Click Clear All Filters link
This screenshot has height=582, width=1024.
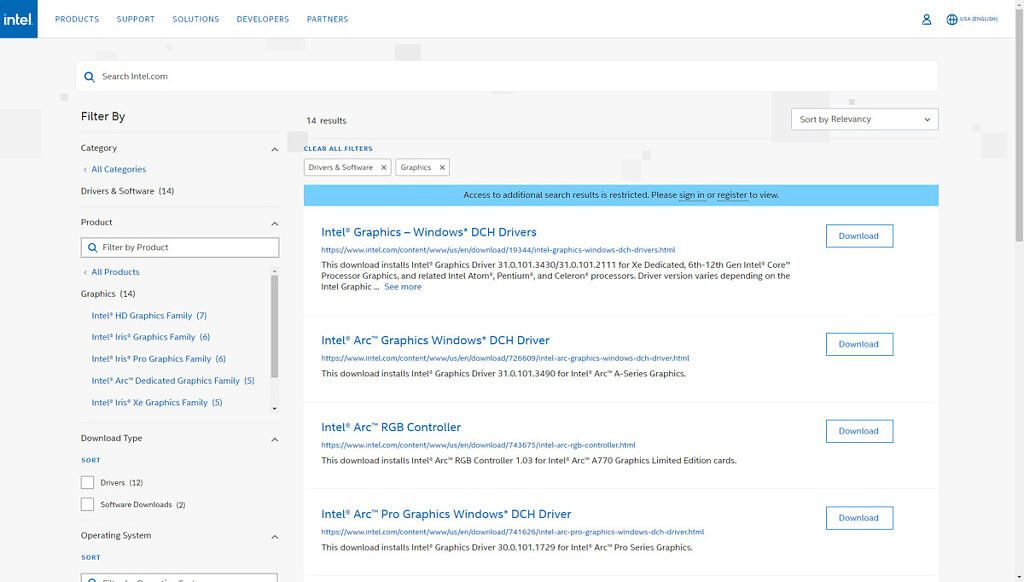coord(338,148)
